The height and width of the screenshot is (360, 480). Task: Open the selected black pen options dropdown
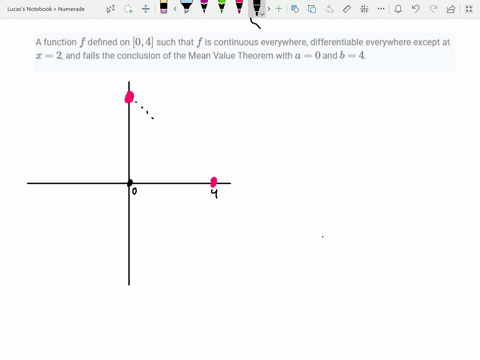click(x=262, y=14)
